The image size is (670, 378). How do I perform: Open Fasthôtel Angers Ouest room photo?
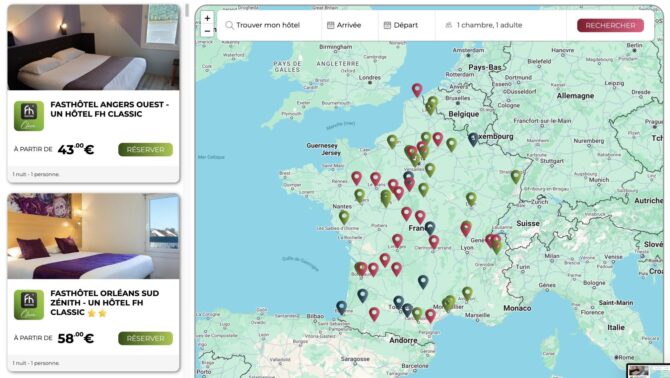[94, 47]
